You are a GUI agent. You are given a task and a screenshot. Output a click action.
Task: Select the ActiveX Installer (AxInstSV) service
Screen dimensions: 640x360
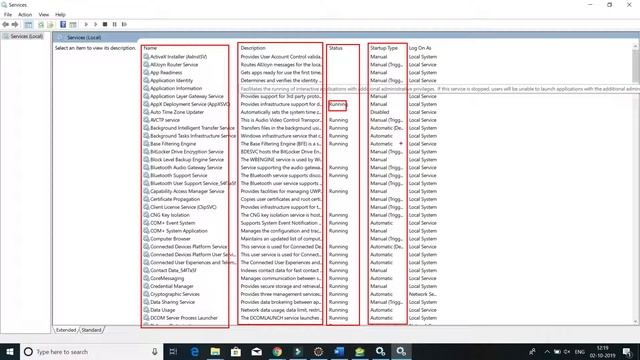pos(178,57)
